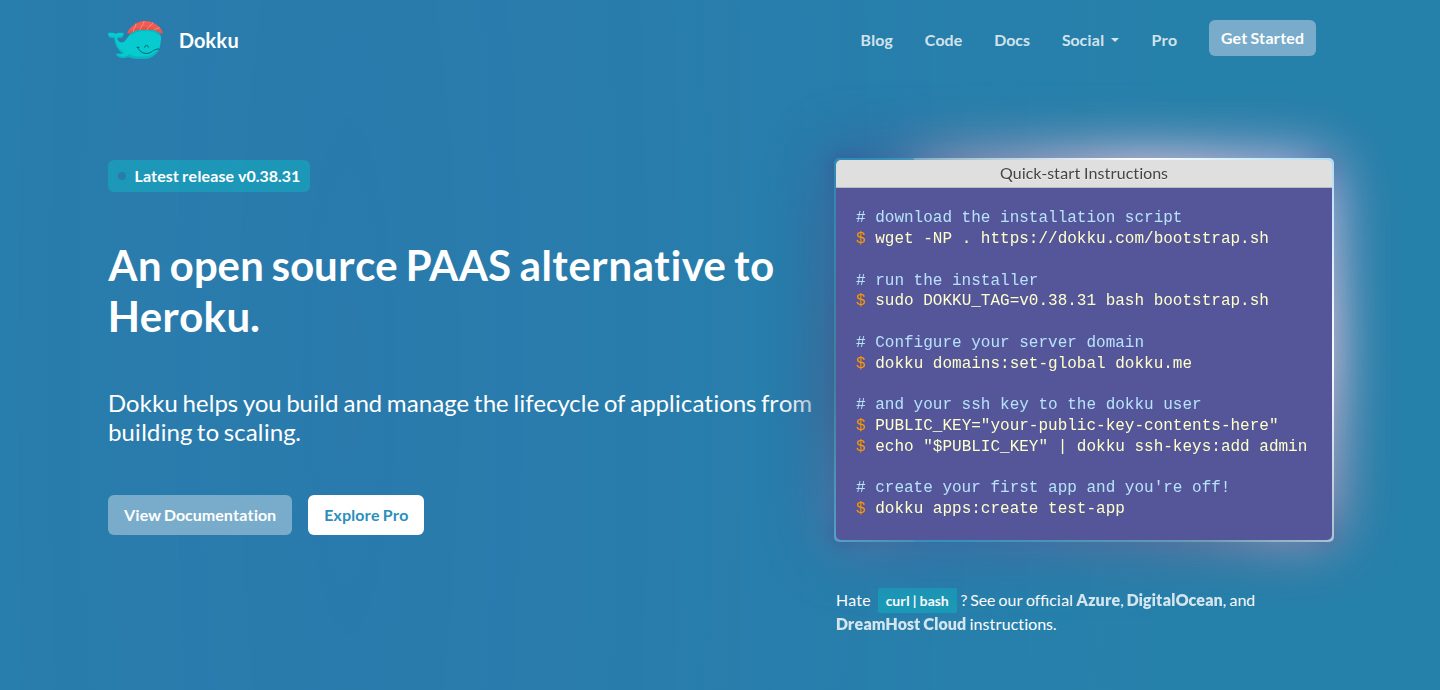
Task: Visit the Pro nav link
Action: click(x=1164, y=41)
